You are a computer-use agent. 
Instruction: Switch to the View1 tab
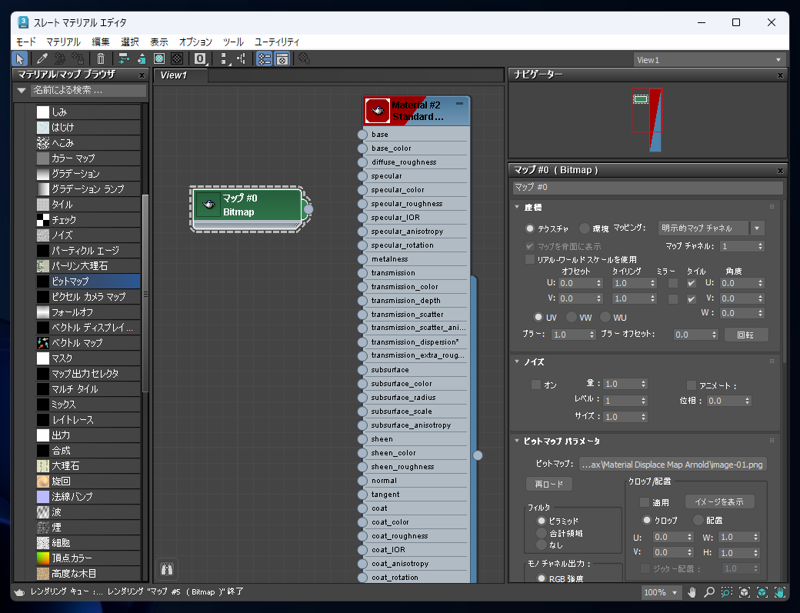tap(181, 75)
